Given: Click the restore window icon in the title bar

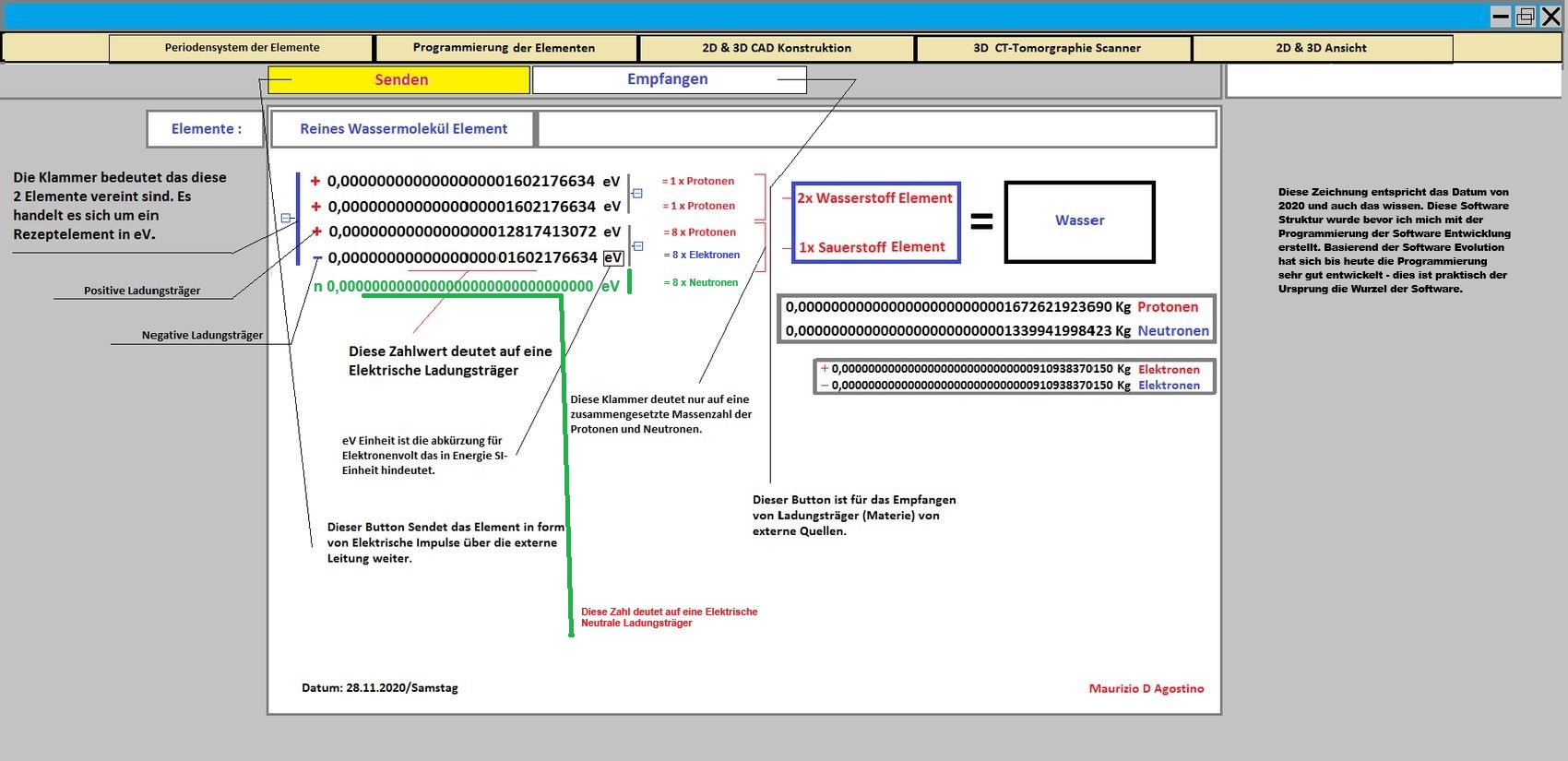Looking at the screenshot, I should point(1526,17).
